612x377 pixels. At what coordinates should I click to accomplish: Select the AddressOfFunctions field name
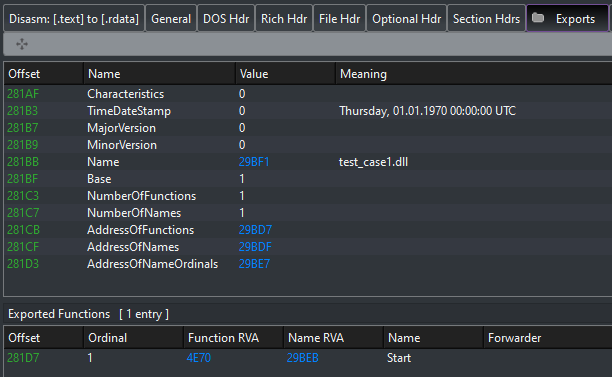(141, 230)
